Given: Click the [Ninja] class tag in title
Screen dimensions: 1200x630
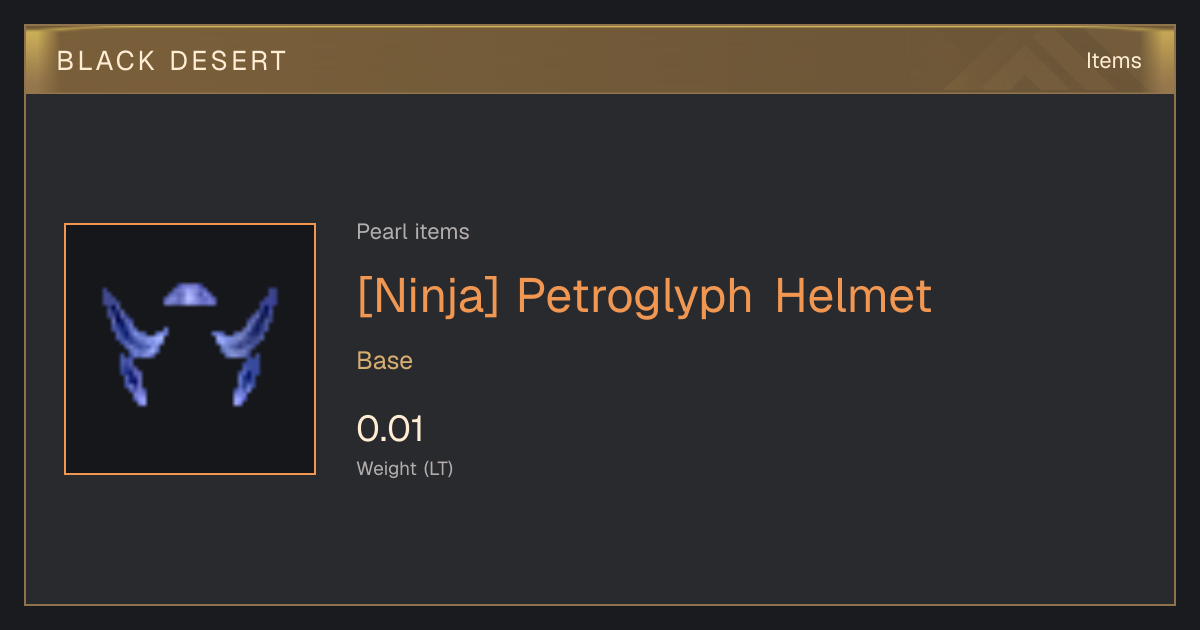Looking at the screenshot, I should (x=428, y=297).
